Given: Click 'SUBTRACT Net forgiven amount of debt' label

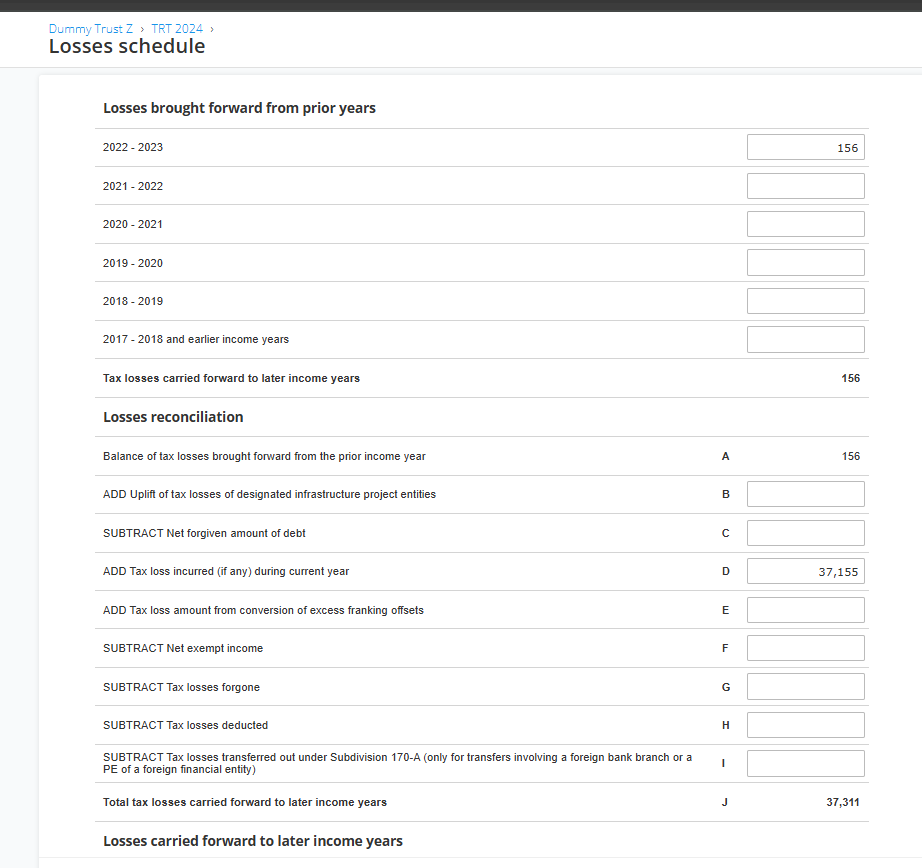Looking at the screenshot, I should [204, 533].
